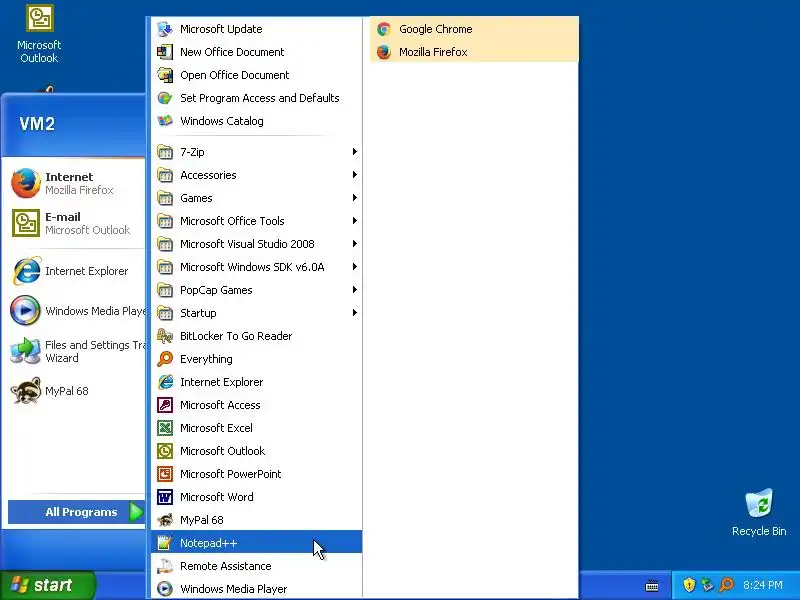The height and width of the screenshot is (600, 800).
Task: Click the BitLocker To Go Reader icon
Action: (x=165, y=336)
